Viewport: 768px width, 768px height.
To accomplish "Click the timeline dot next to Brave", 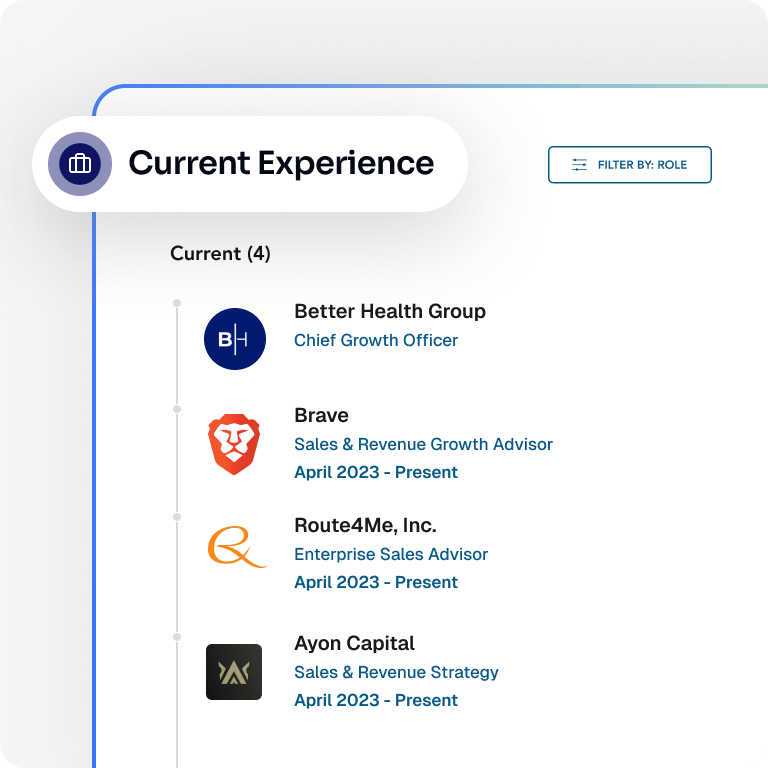I will 177,409.
